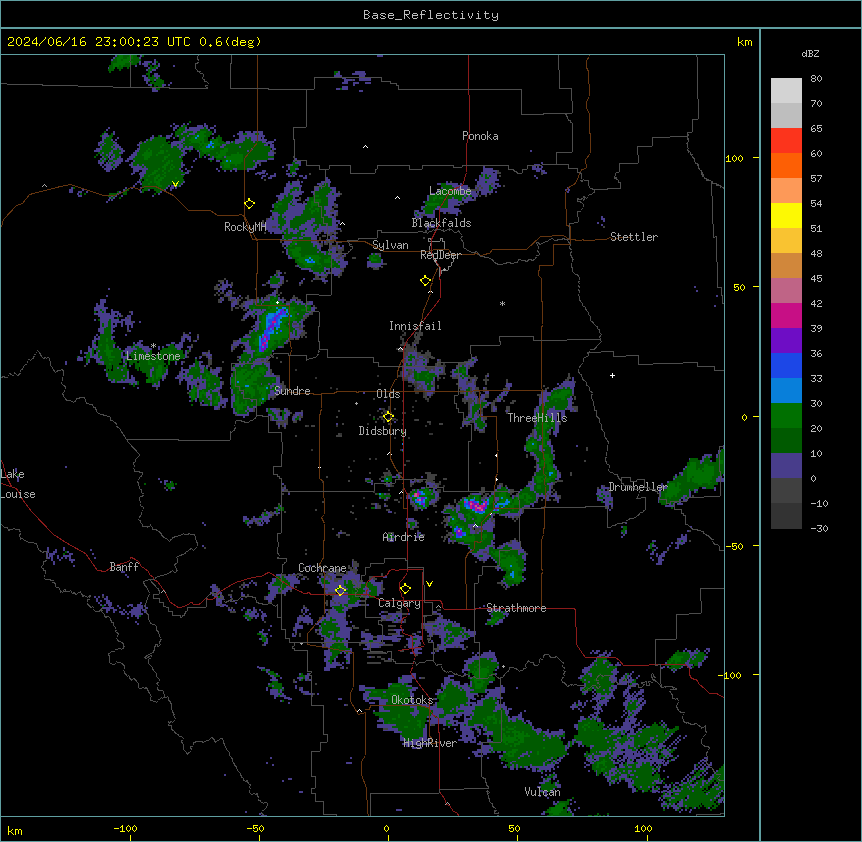Click the bright green legend swatch for 30 dBZ
The image size is (862, 842).
pos(786,416)
